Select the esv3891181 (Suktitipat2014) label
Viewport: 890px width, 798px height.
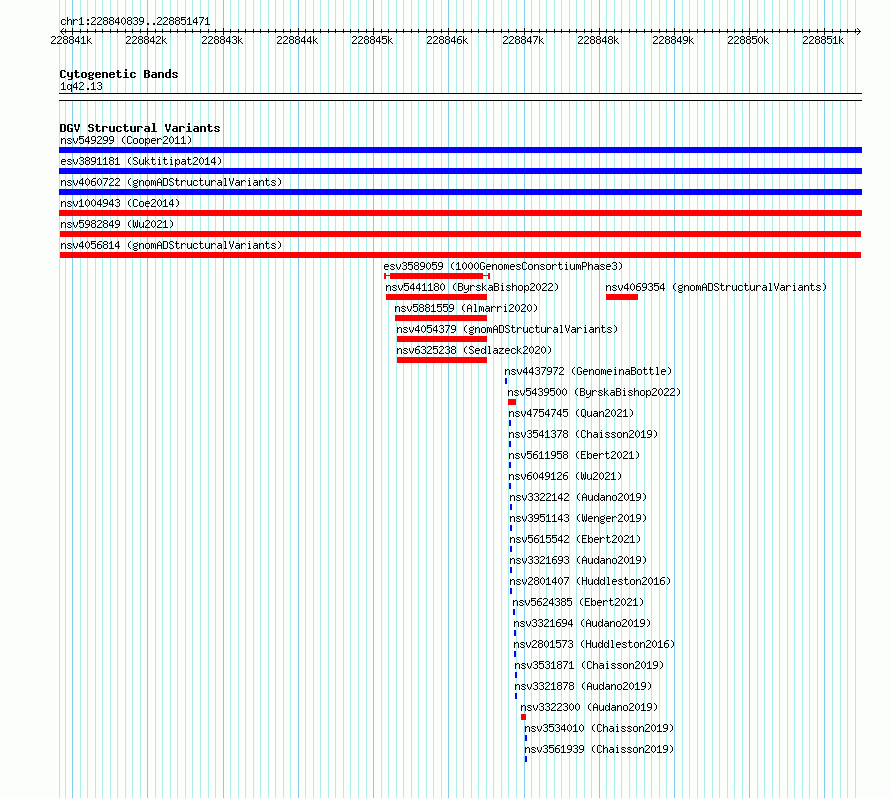pyautogui.click(x=141, y=161)
